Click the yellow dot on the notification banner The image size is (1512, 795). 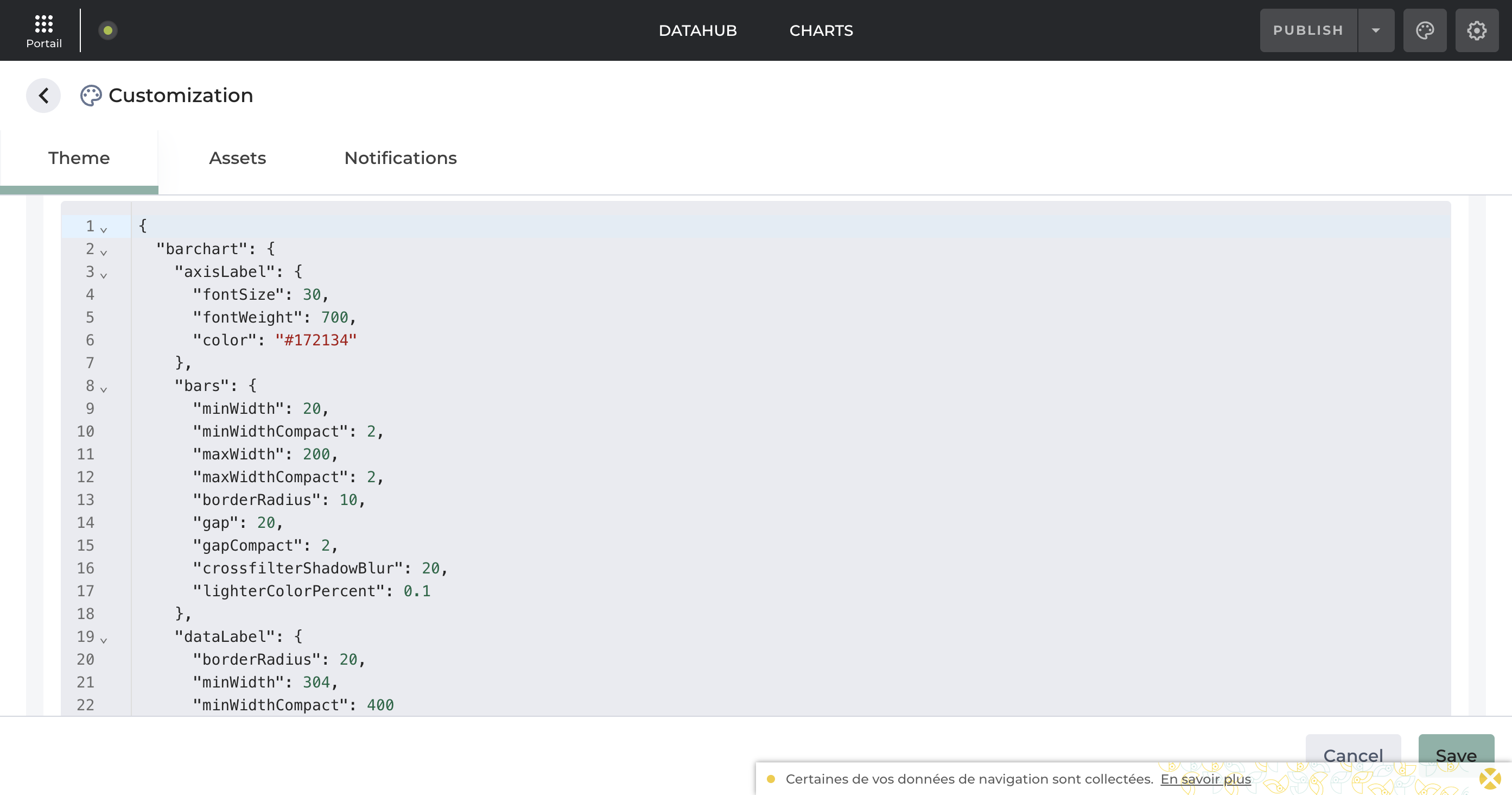point(772,779)
